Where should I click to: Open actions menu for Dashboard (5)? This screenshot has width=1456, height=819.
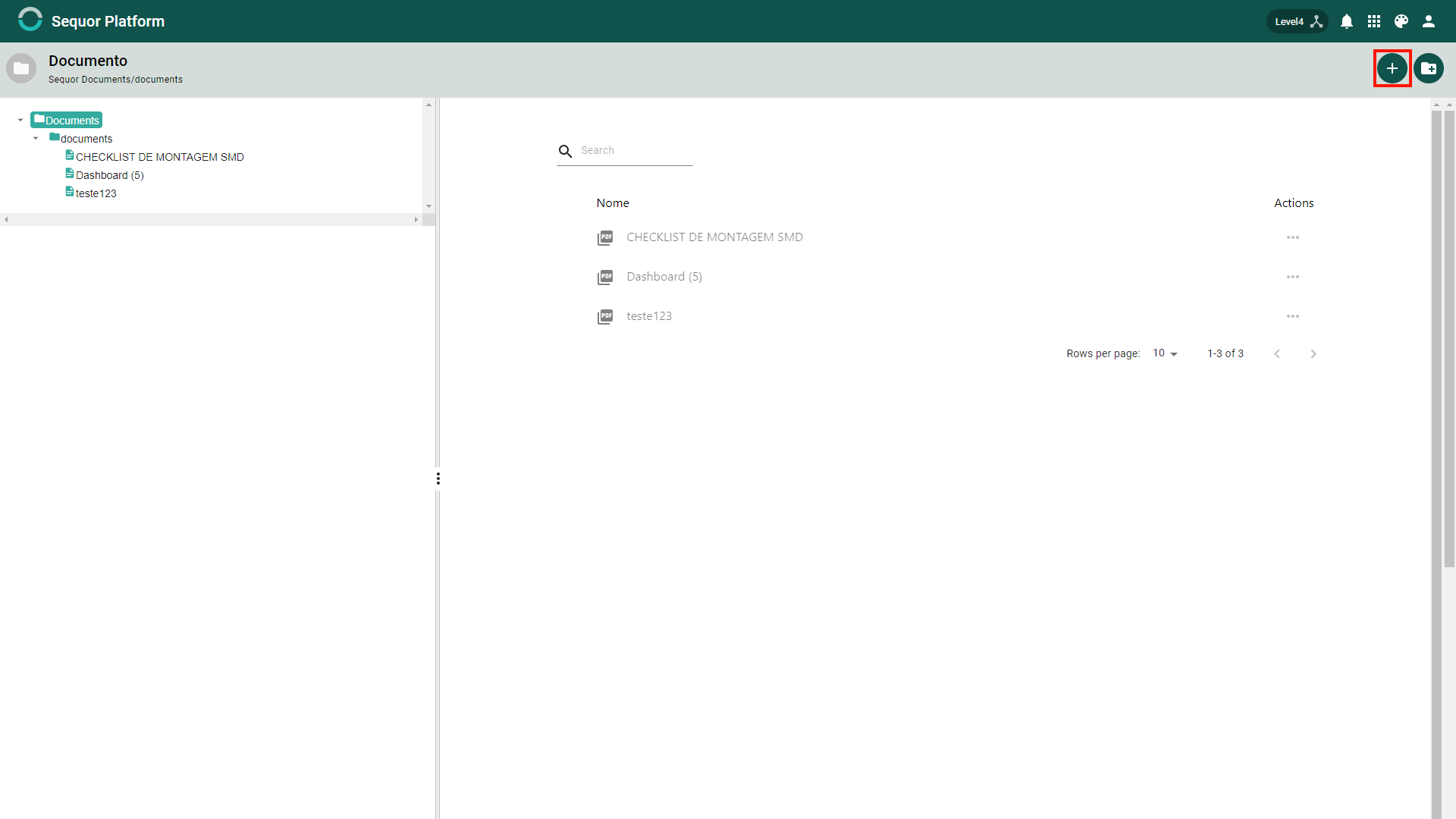coord(1293,277)
